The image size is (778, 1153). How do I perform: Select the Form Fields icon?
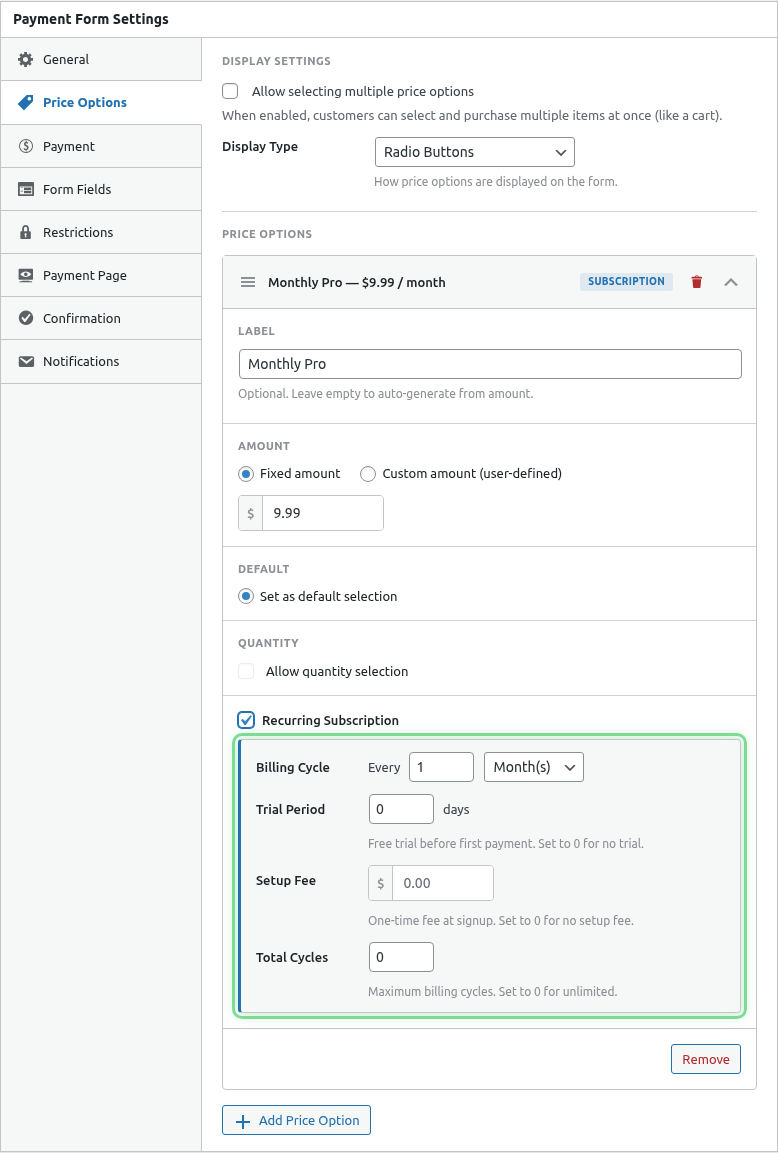click(x=24, y=189)
